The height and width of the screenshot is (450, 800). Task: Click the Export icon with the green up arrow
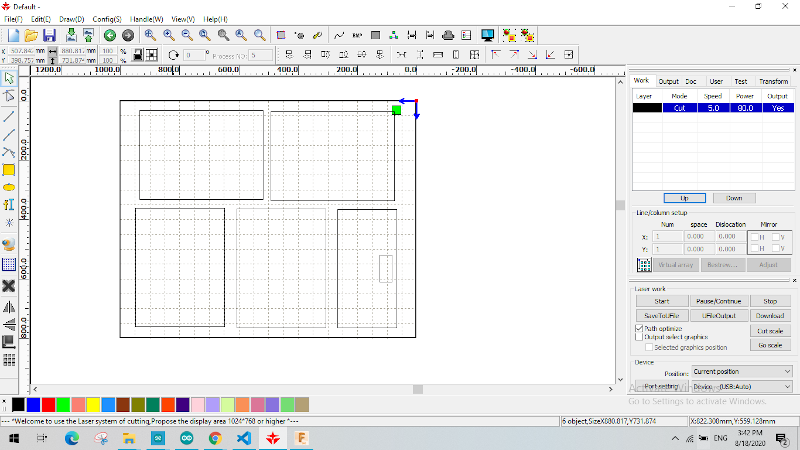(x=88, y=35)
